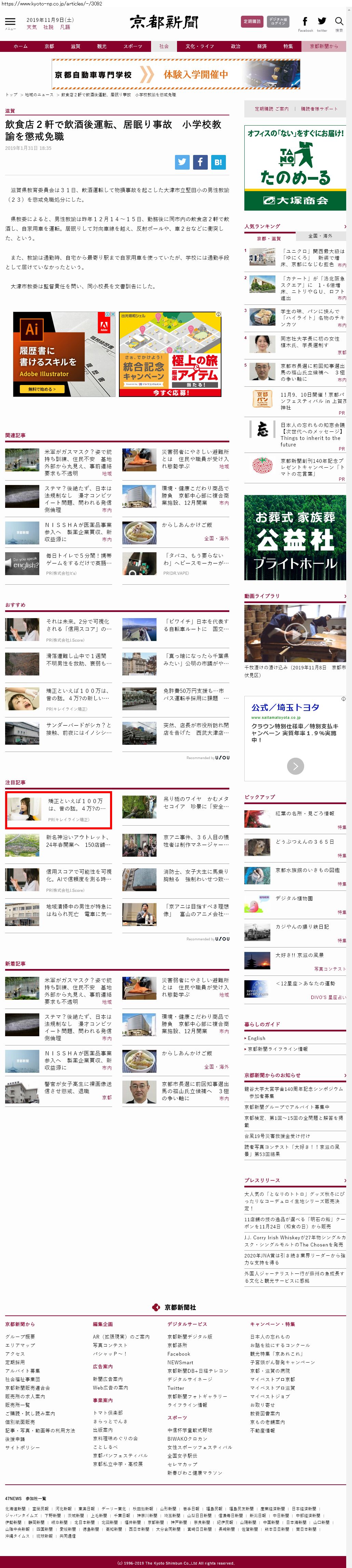Share the article via blue Twitter button
The height and width of the screenshot is (1568, 352).
coord(182,162)
